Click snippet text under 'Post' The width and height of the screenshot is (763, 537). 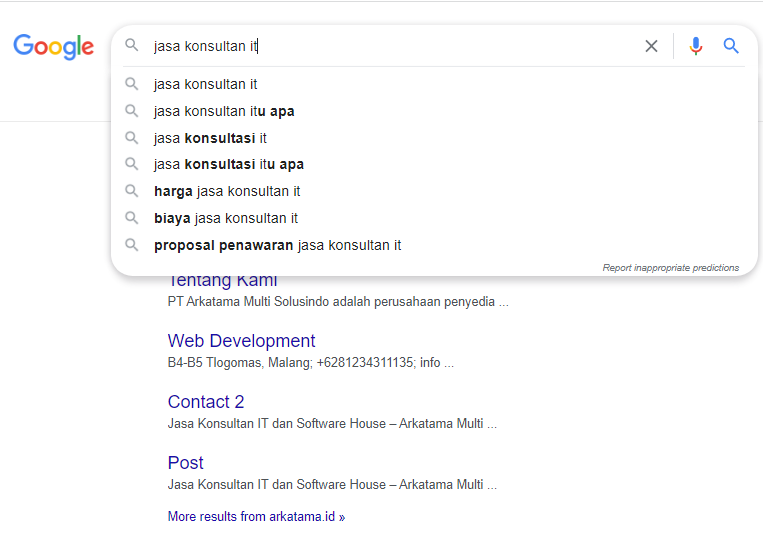pos(332,484)
